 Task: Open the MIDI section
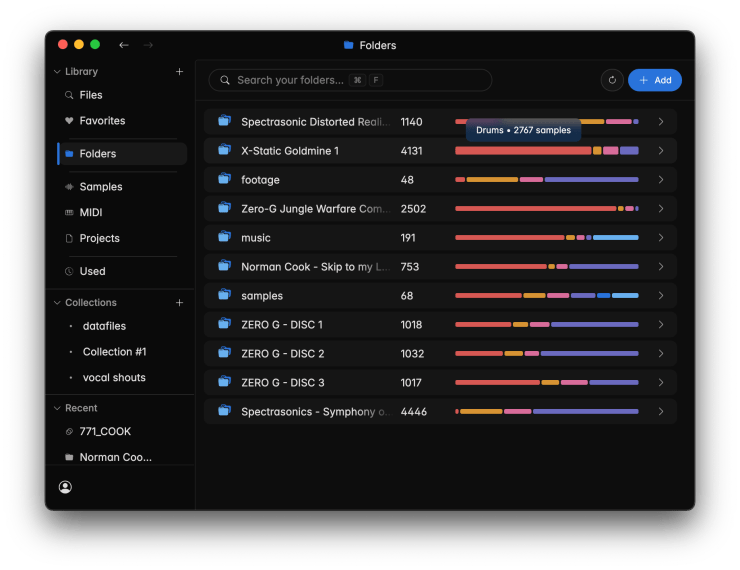click(x=91, y=212)
